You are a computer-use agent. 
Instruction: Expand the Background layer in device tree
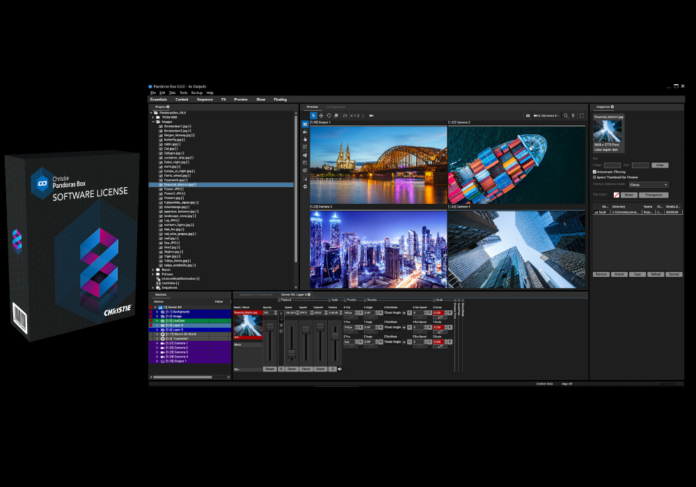click(157, 312)
